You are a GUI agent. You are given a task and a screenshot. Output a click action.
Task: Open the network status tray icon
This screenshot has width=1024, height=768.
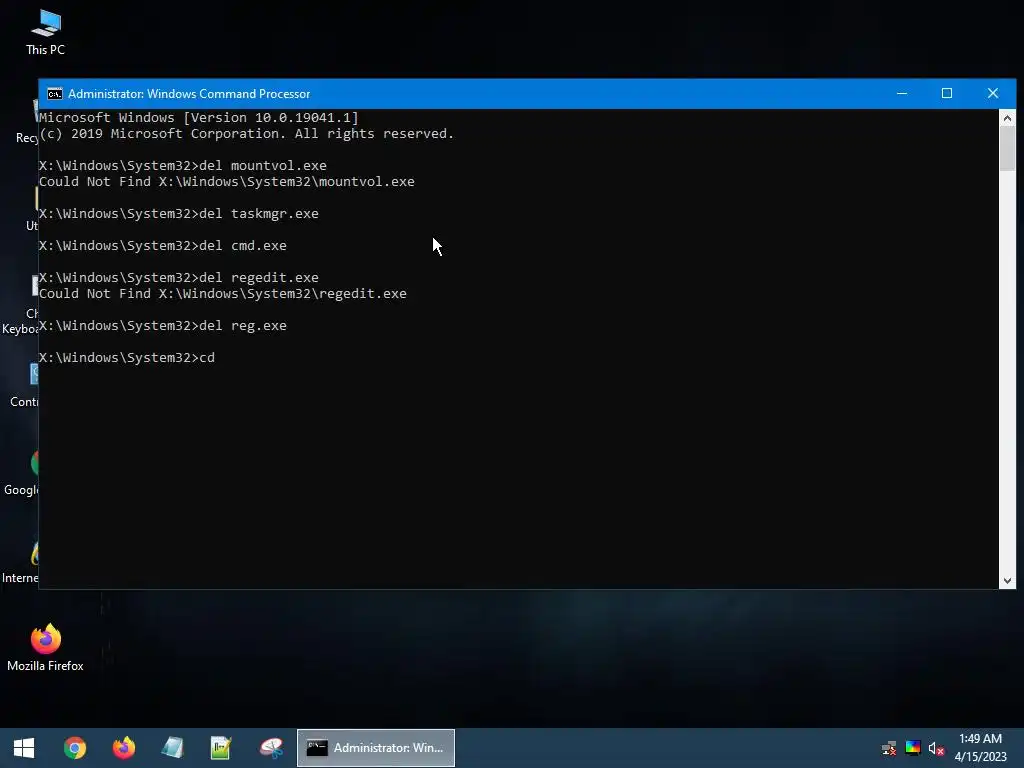[889, 748]
